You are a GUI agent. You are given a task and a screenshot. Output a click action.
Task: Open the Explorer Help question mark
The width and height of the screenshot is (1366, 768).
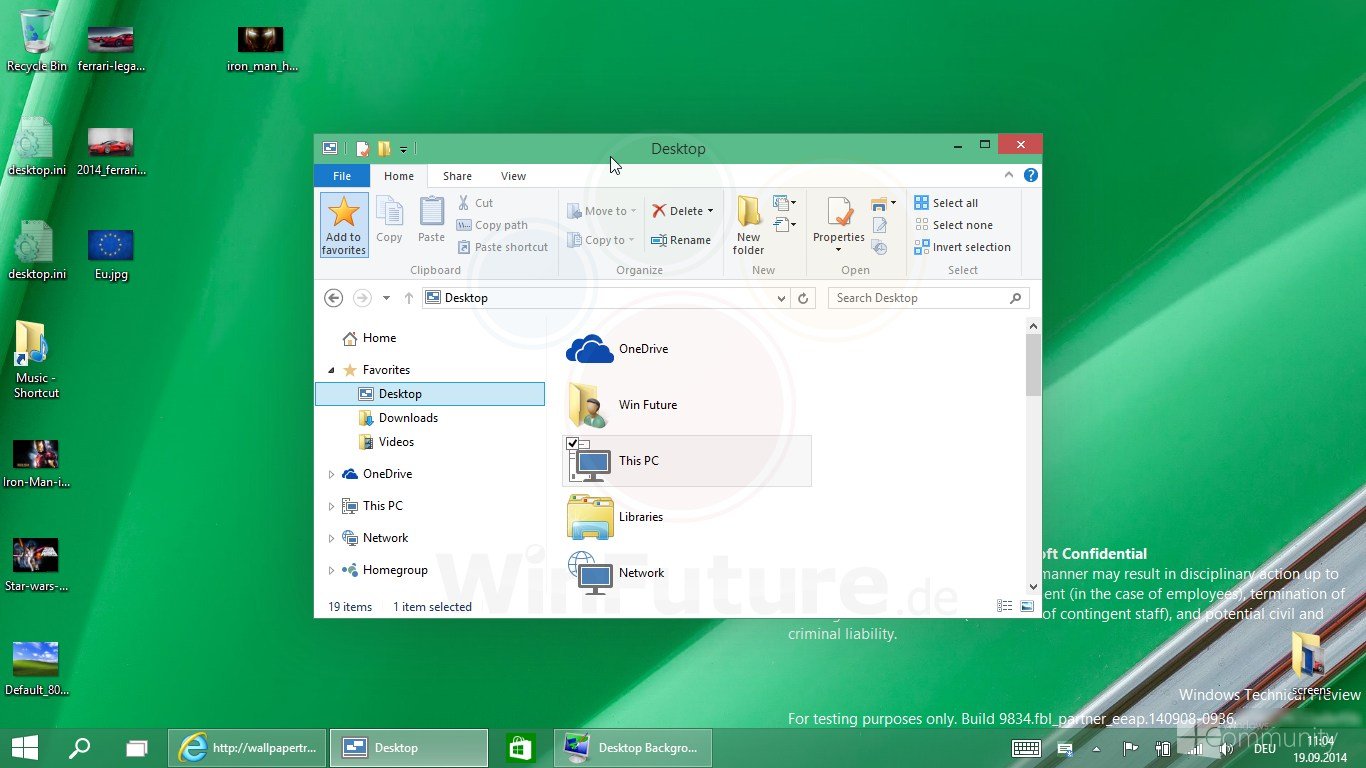[1031, 176]
